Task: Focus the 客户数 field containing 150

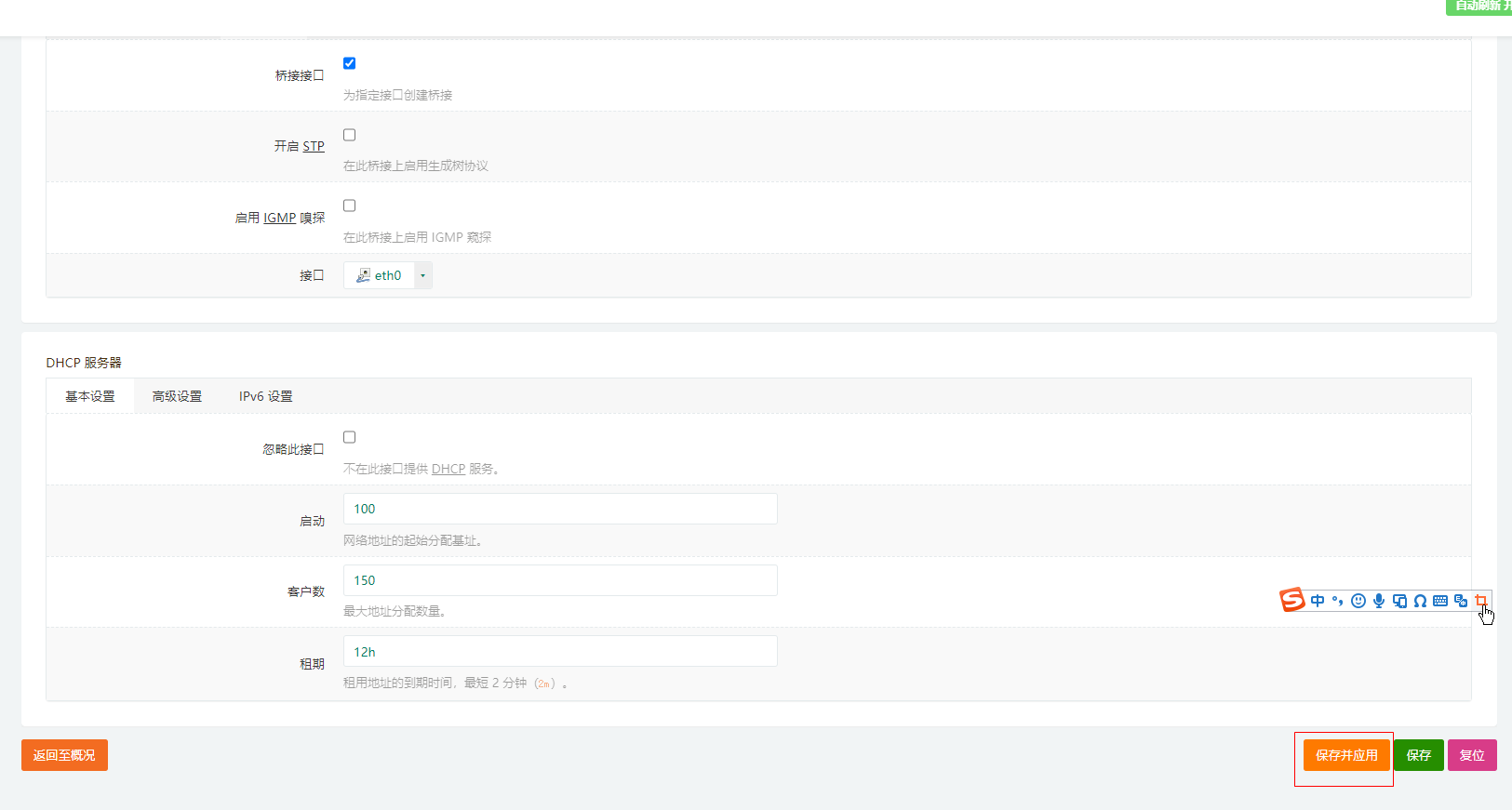Action: [560, 580]
